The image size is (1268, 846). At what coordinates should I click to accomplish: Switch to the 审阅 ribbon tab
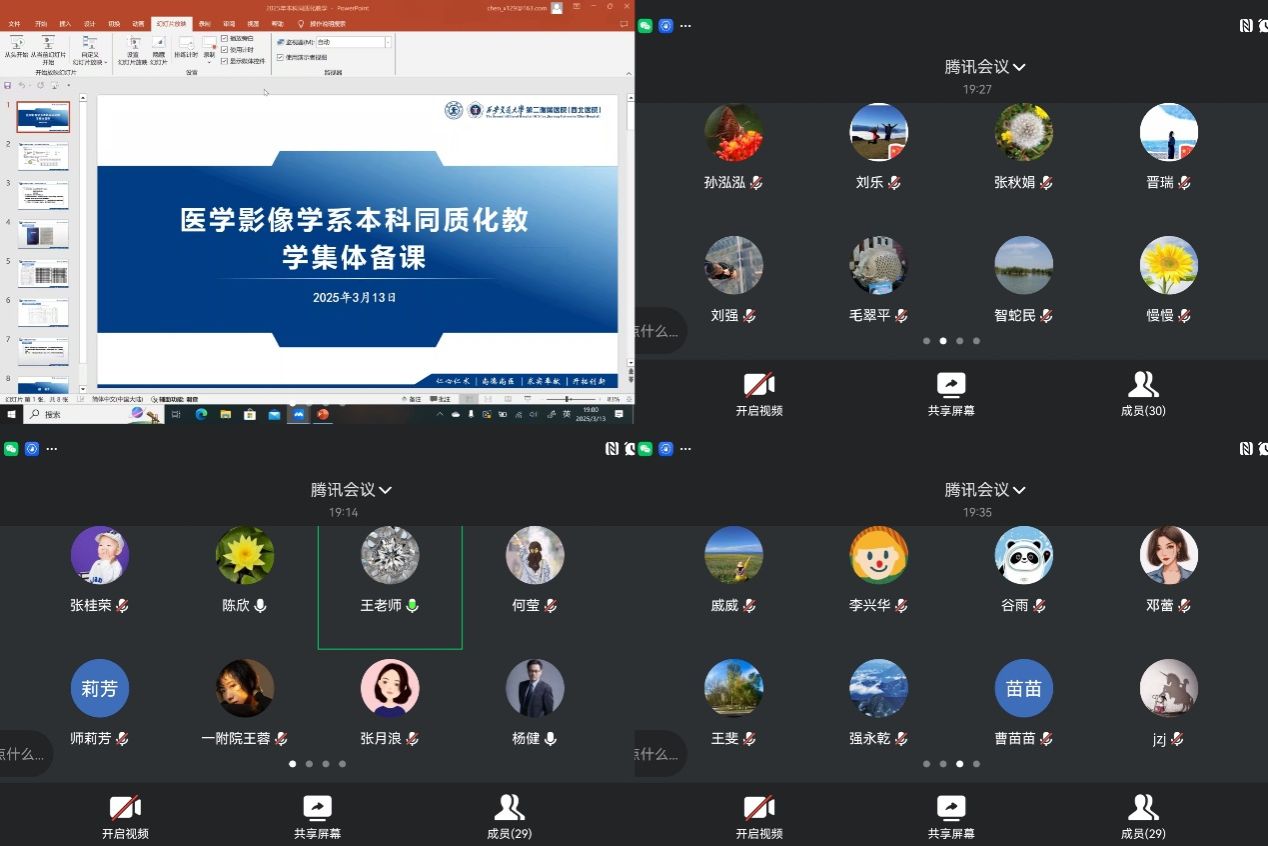[229, 23]
